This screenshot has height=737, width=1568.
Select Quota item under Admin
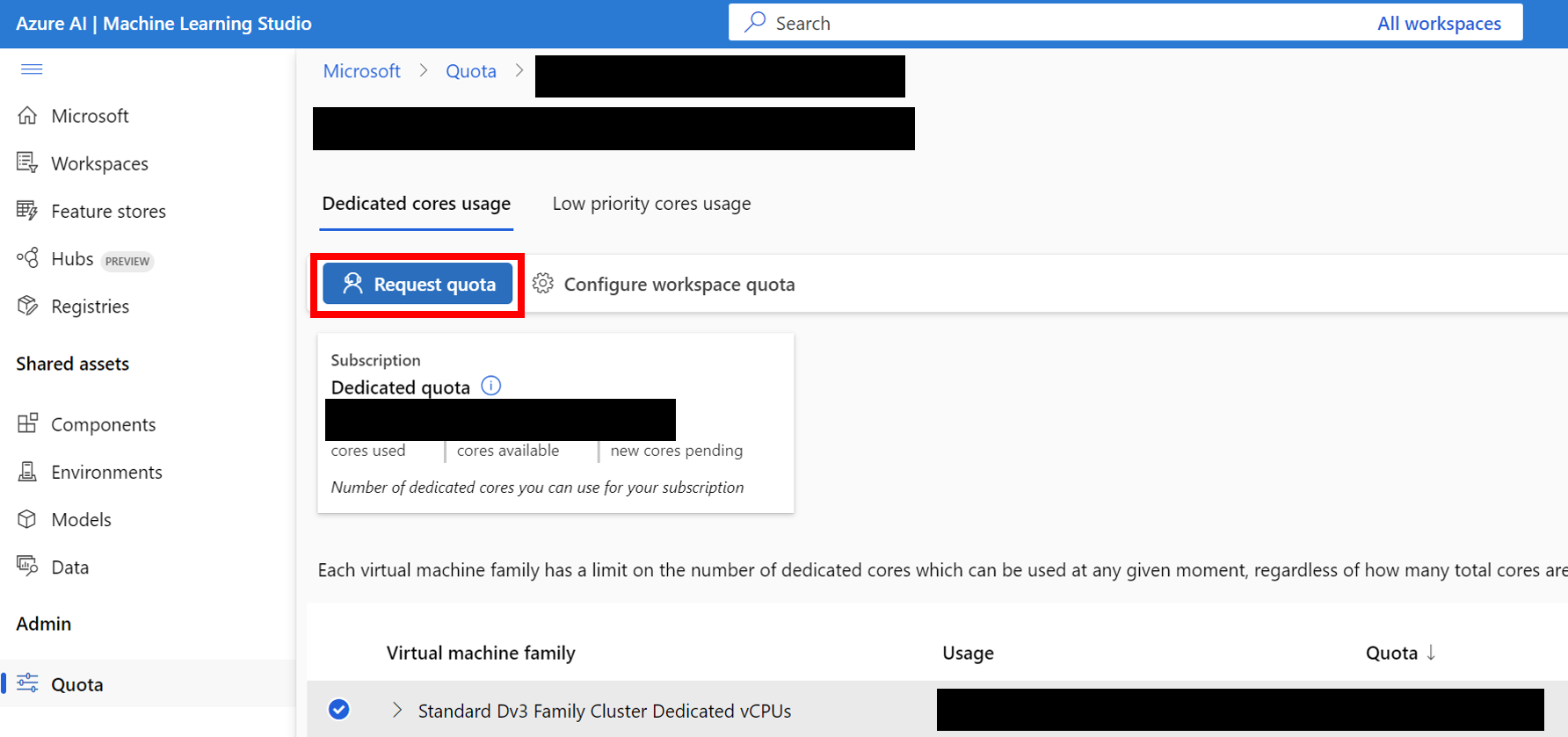(x=148, y=683)
